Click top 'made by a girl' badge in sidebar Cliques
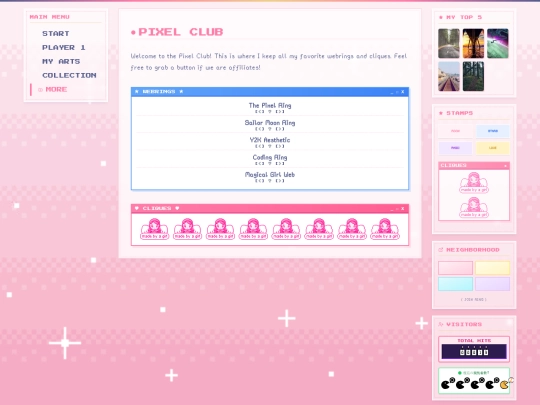Image resolution: width=540 pixels, height=405 pixels. (474, 183)
